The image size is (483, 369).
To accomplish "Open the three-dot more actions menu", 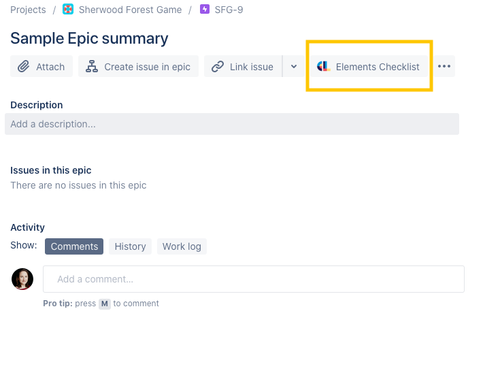I will pos(444,66).
